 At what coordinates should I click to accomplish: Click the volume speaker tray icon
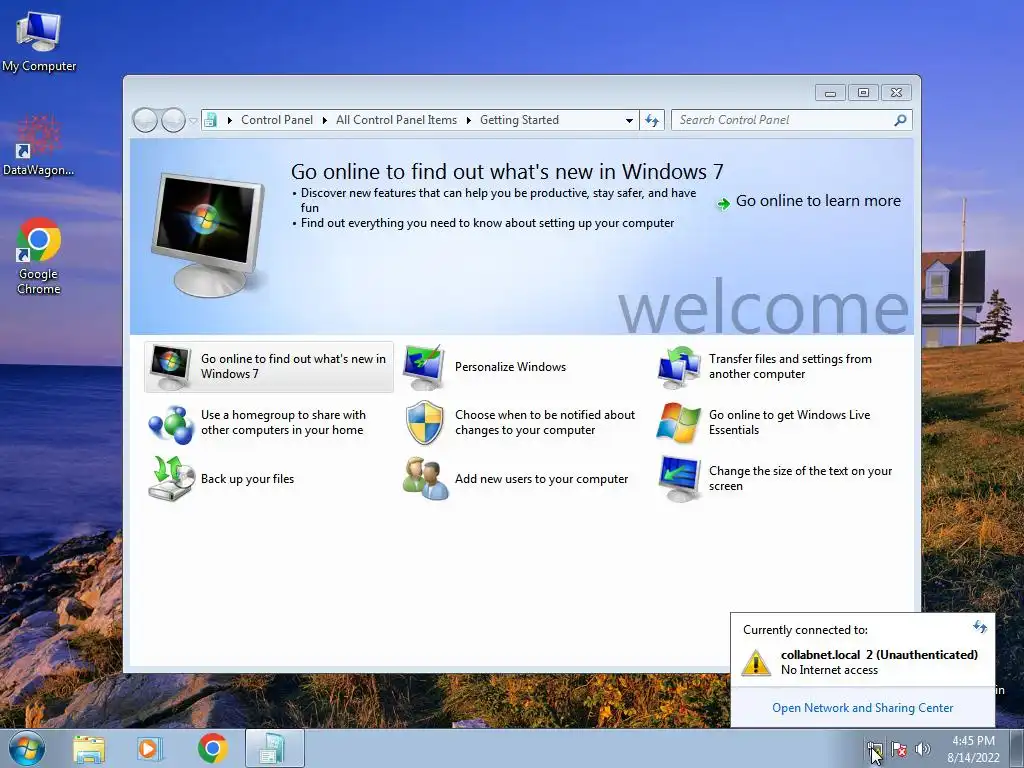(922, 749)
